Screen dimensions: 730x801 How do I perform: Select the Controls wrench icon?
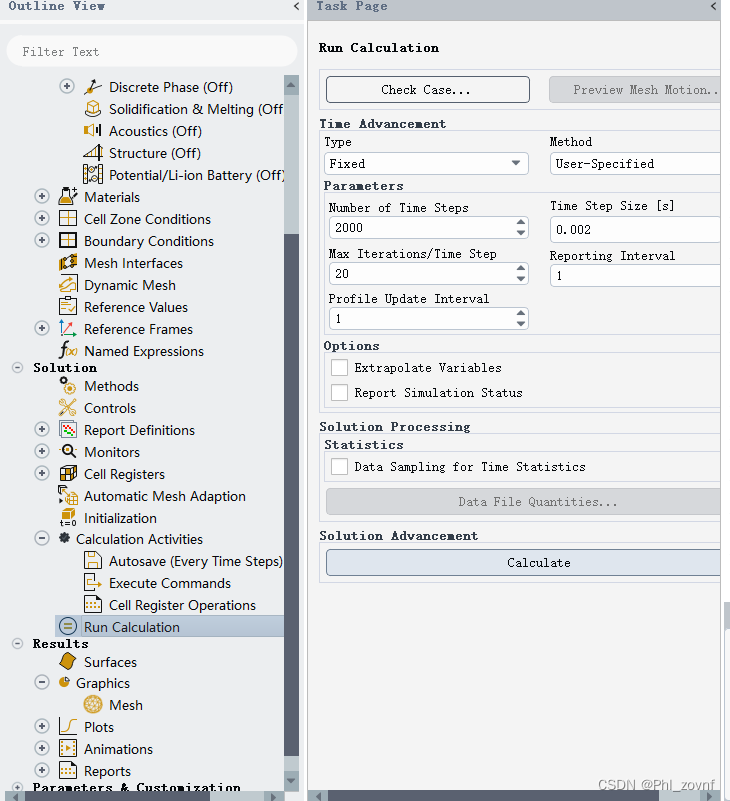(68, 408)
